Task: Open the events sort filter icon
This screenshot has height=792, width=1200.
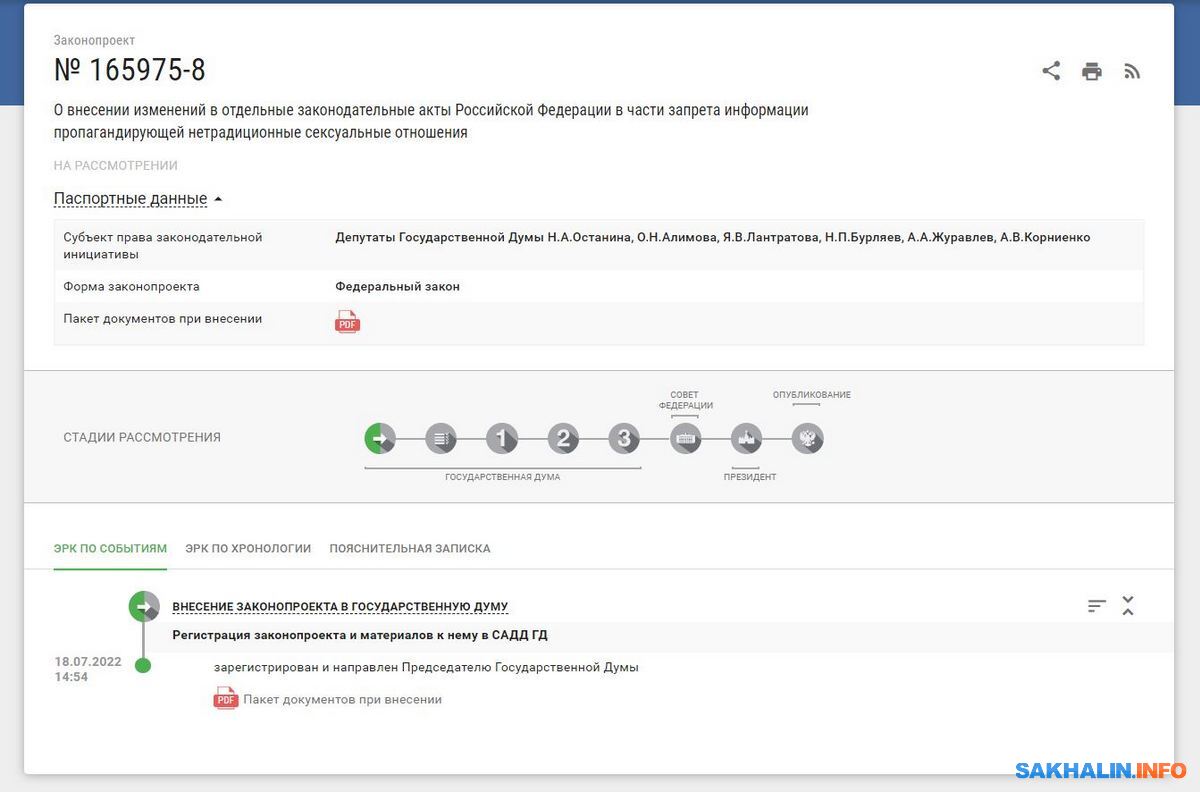Action: pyautogui.click(x=1097, y=605)
